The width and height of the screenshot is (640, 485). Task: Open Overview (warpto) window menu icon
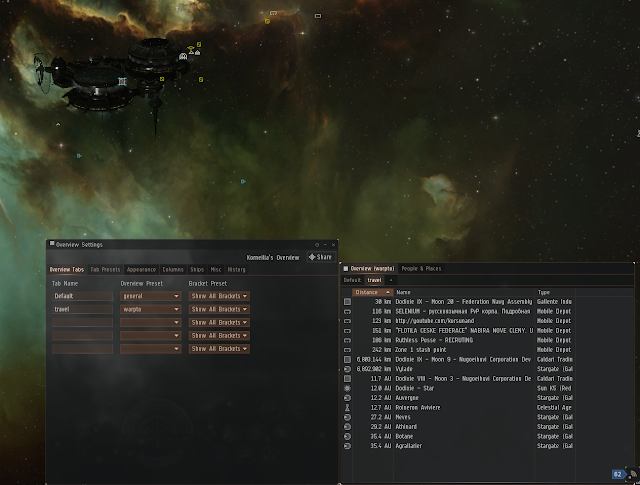coord(346,269)
